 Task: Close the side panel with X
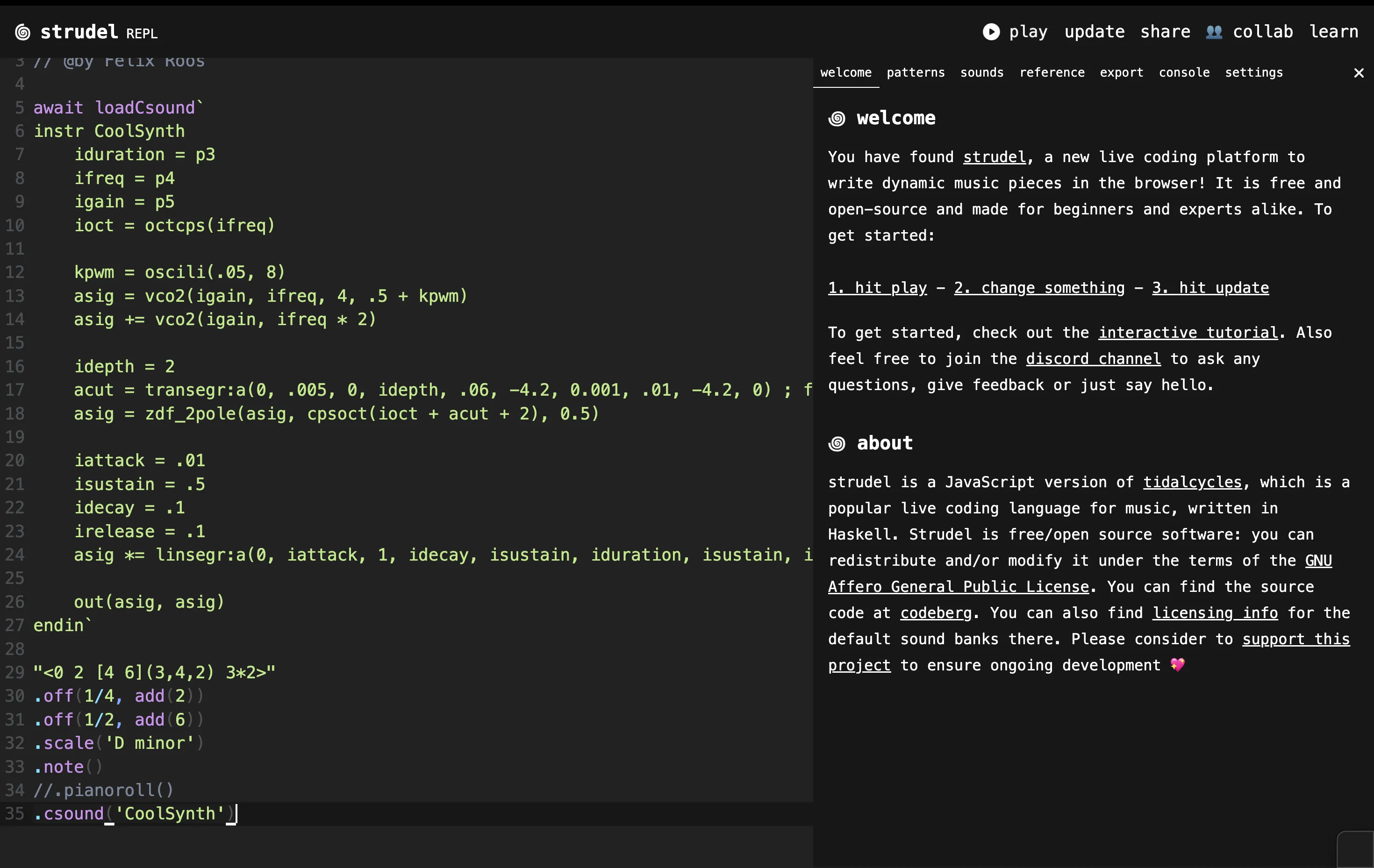[1359, 73]
